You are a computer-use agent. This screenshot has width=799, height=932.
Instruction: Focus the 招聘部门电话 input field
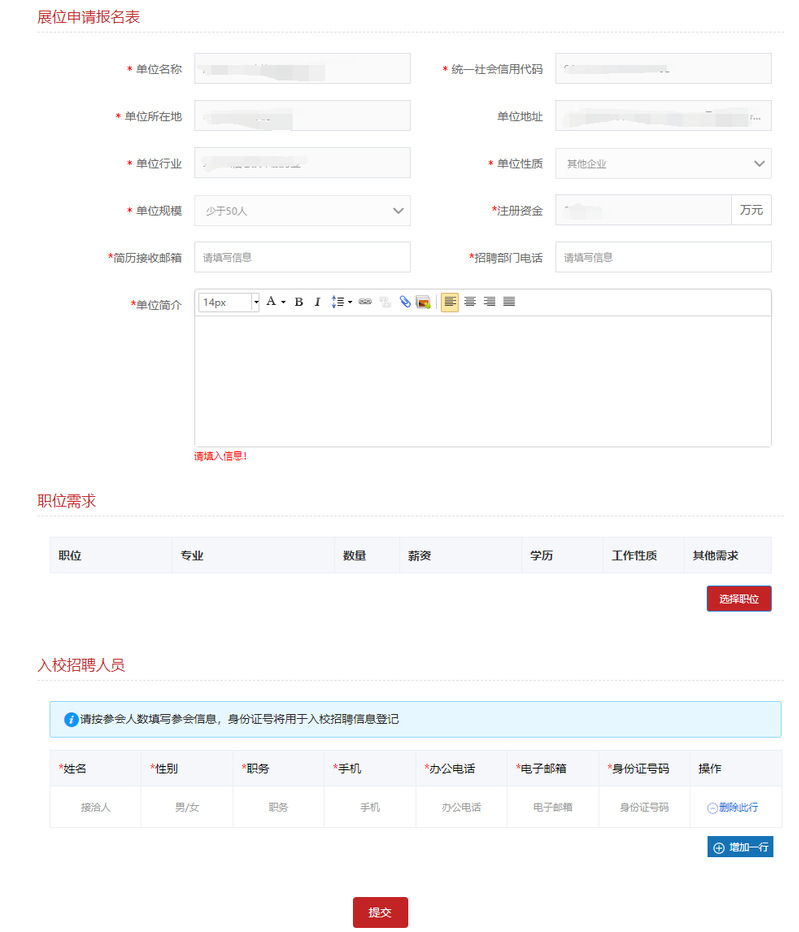point(663,257)
